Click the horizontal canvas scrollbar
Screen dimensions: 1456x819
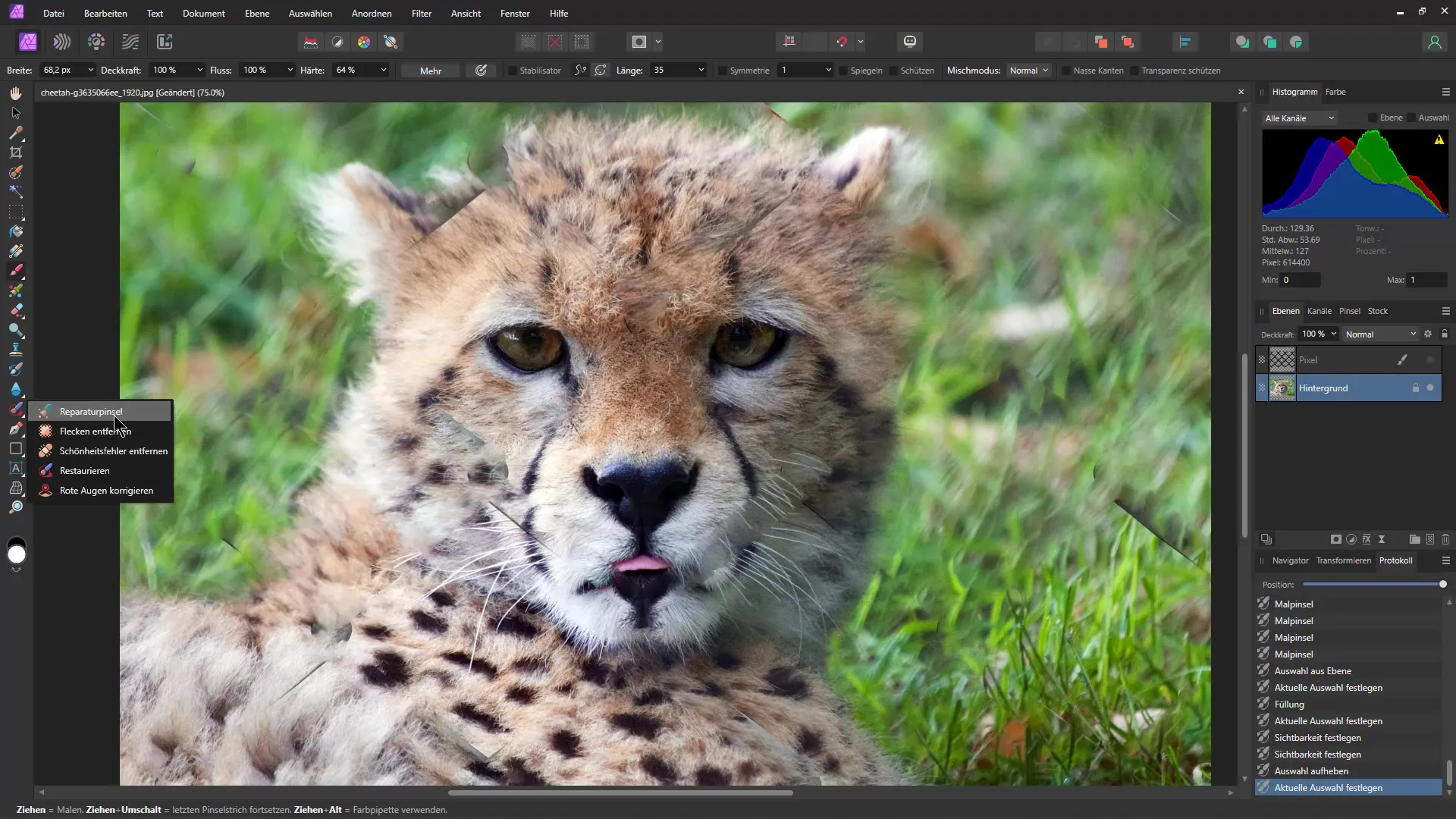pos(620,793)
